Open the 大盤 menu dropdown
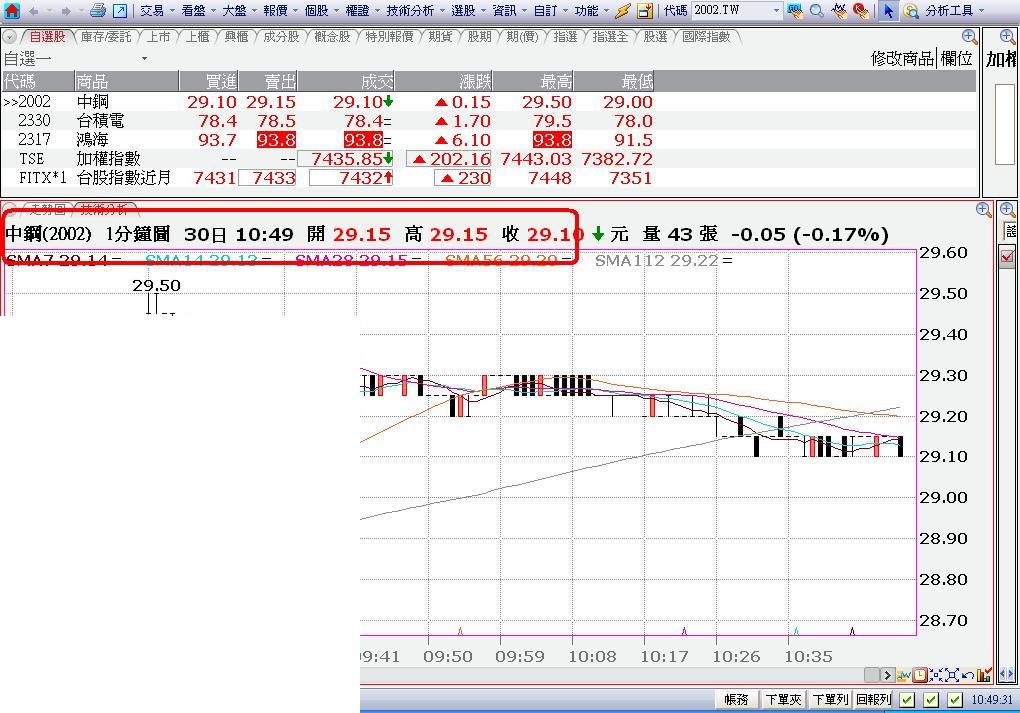Screen dimensions: 1020x713 239,11
